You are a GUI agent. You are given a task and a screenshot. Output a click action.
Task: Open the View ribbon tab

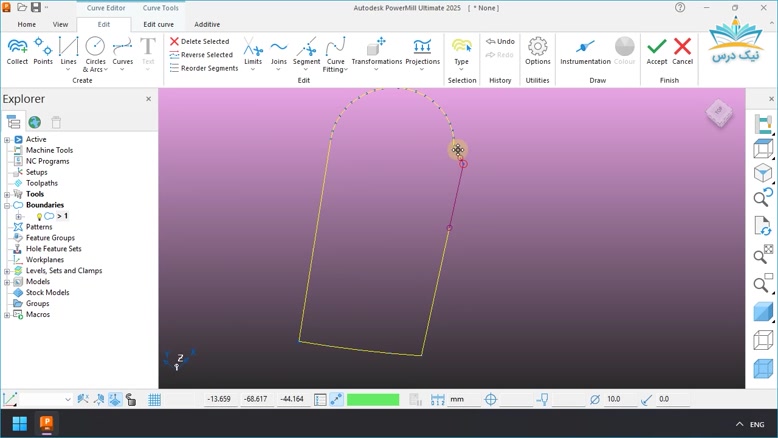(60, 24)
